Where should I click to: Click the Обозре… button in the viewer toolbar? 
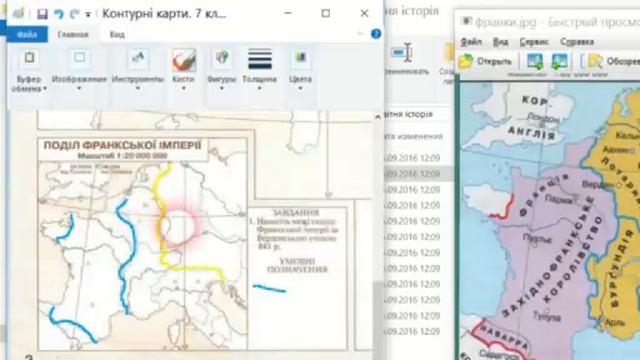(x=613, y=62)
